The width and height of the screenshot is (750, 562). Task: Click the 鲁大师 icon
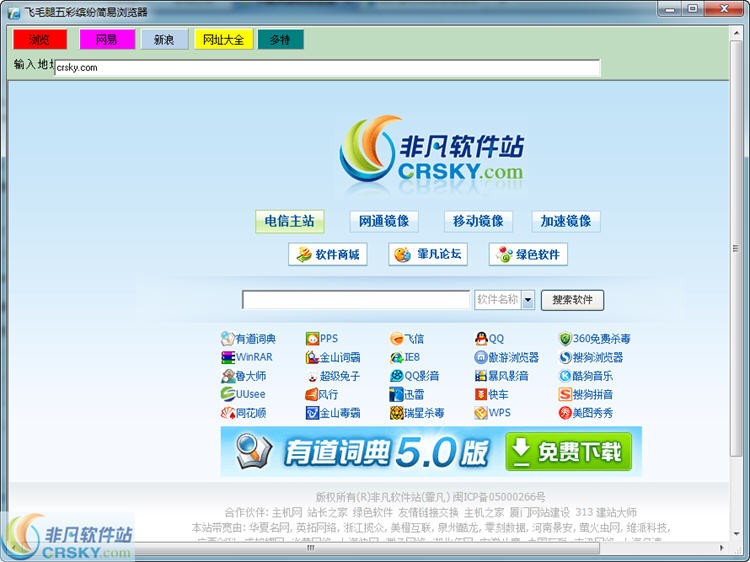click(228, 376)
